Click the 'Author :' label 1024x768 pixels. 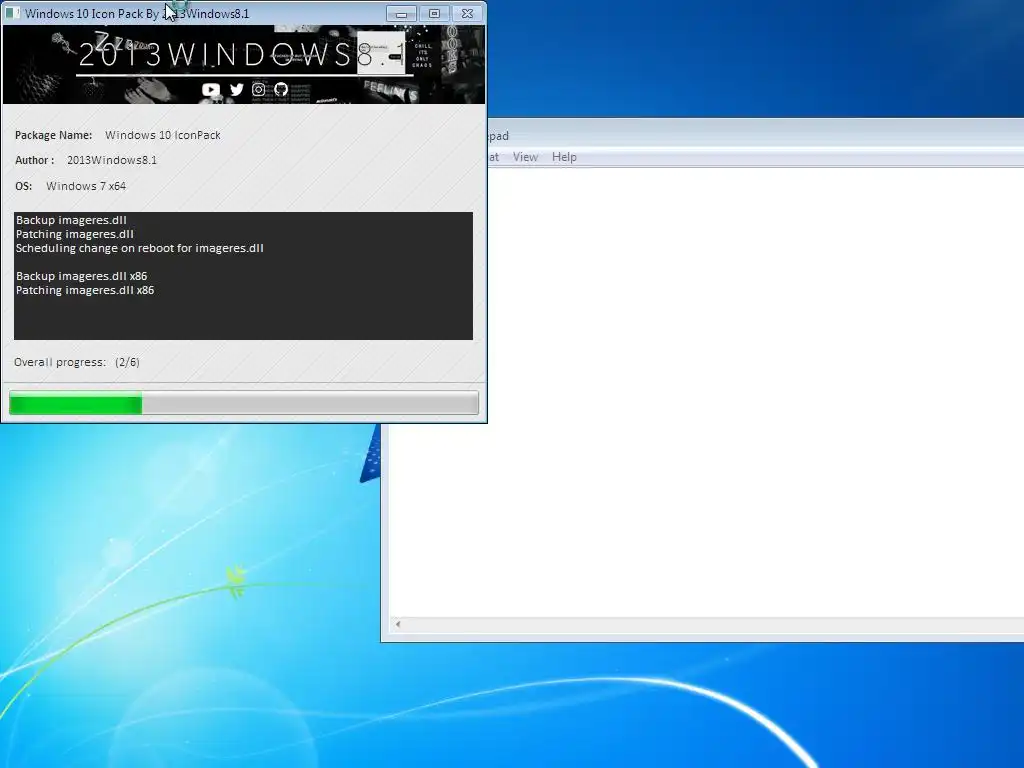[35, 160]
